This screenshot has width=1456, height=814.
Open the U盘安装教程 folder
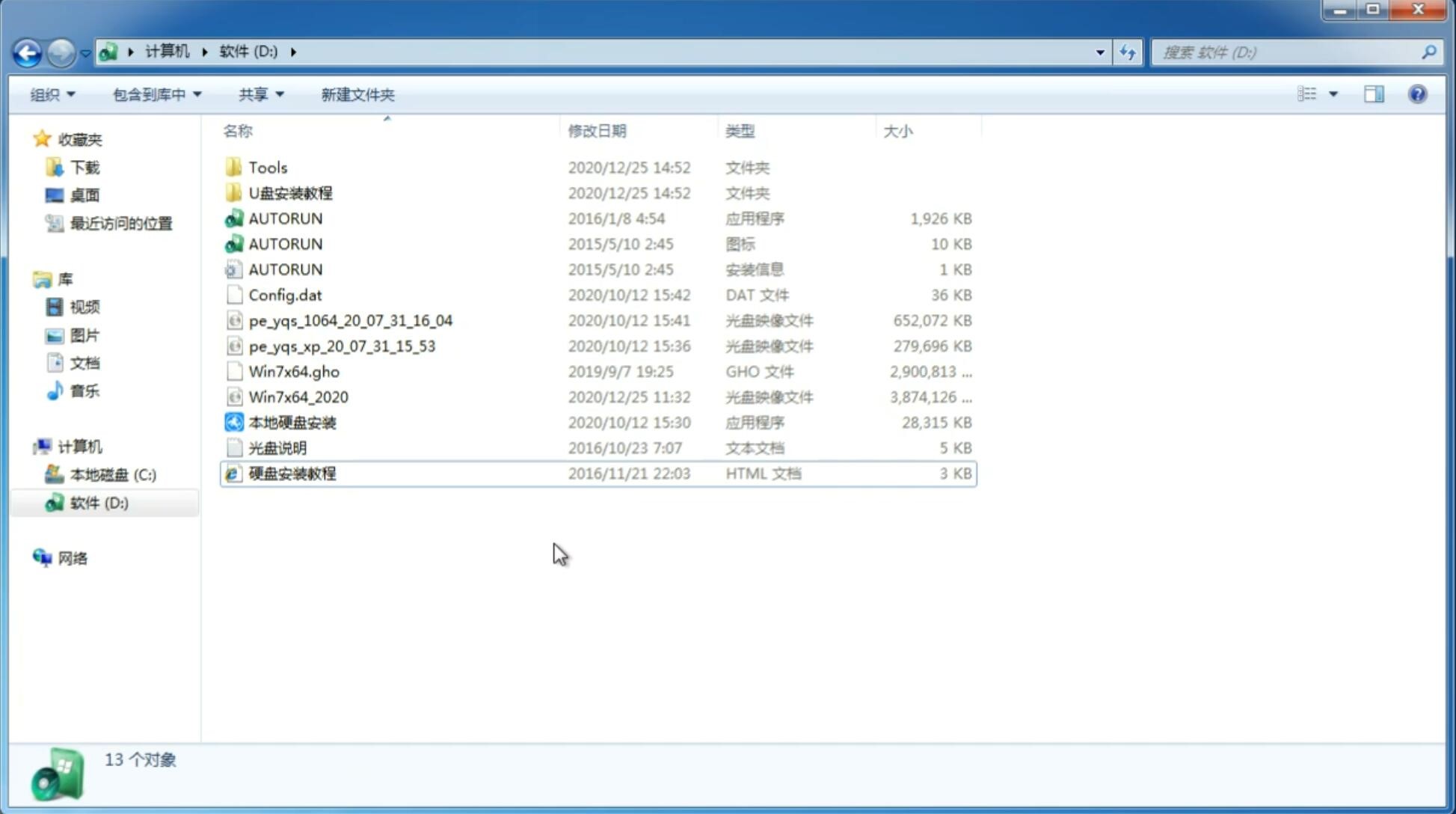pyautogui.click(x=290, y=192)
